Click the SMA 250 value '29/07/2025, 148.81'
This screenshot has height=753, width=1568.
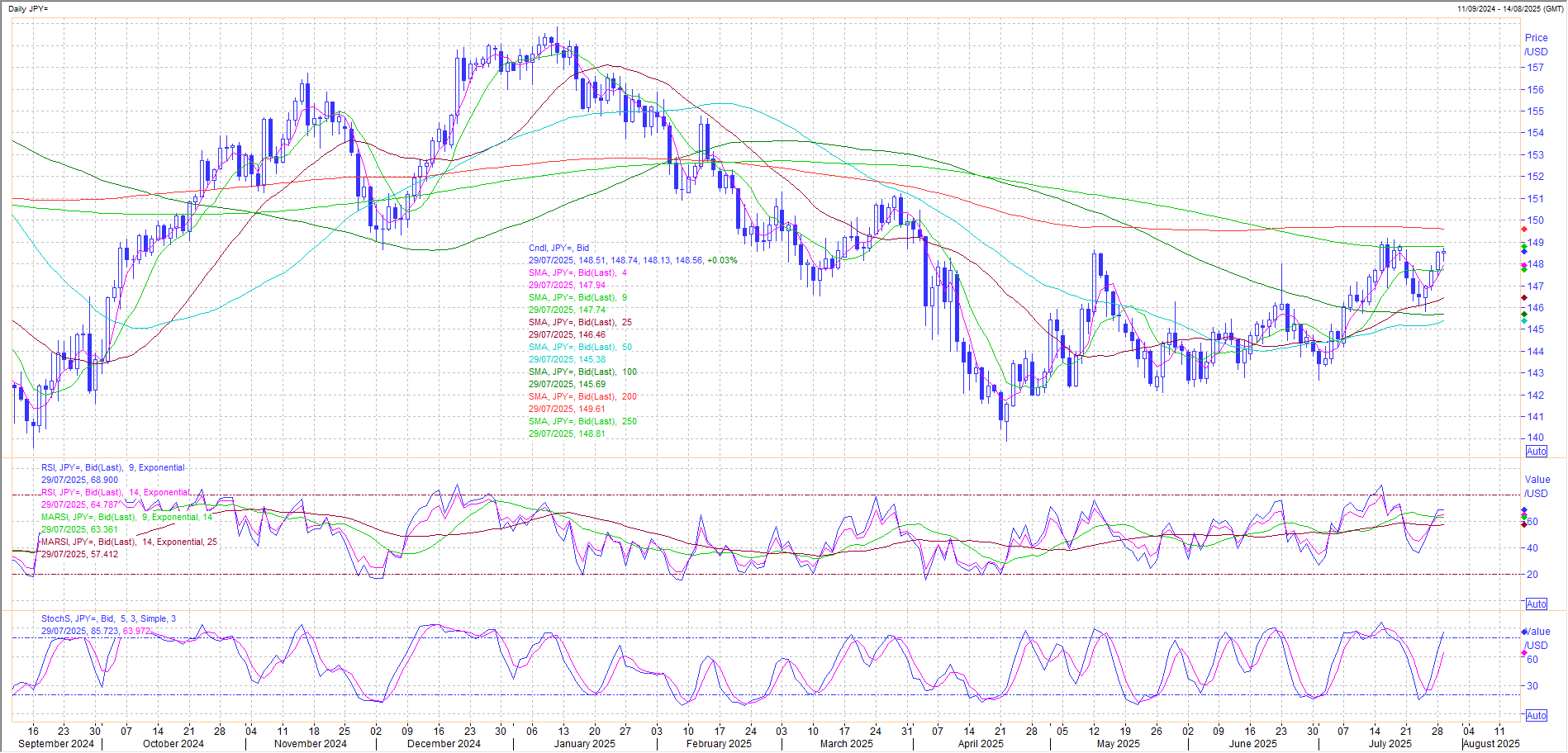pyautogui.click(x=567, y=433)
